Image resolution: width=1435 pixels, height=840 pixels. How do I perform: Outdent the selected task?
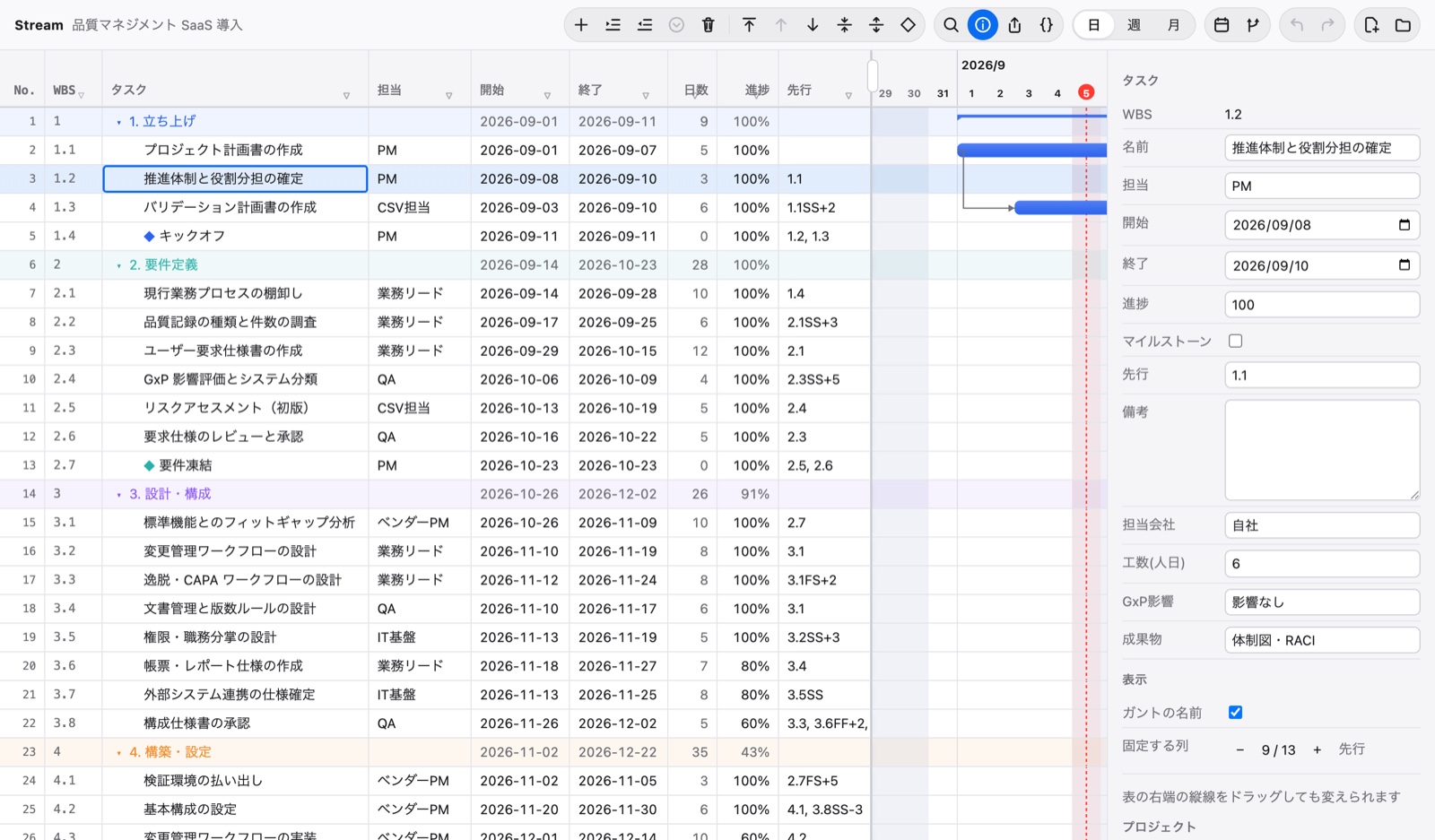tap(645, 25)
